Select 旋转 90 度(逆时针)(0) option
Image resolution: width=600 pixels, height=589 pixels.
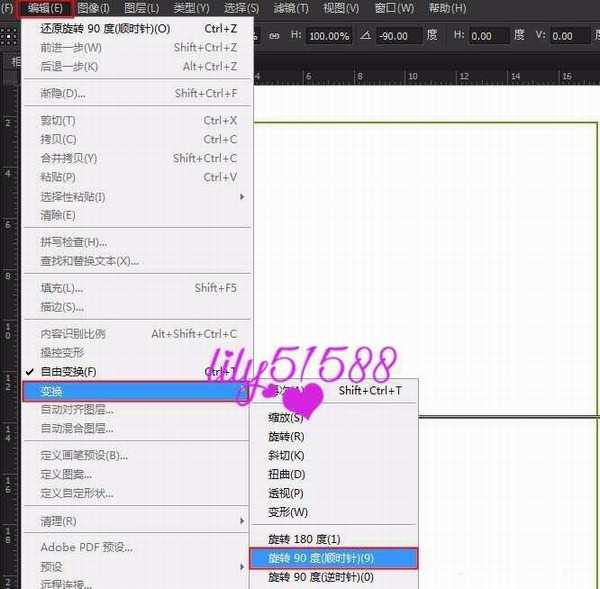[320, 577]
